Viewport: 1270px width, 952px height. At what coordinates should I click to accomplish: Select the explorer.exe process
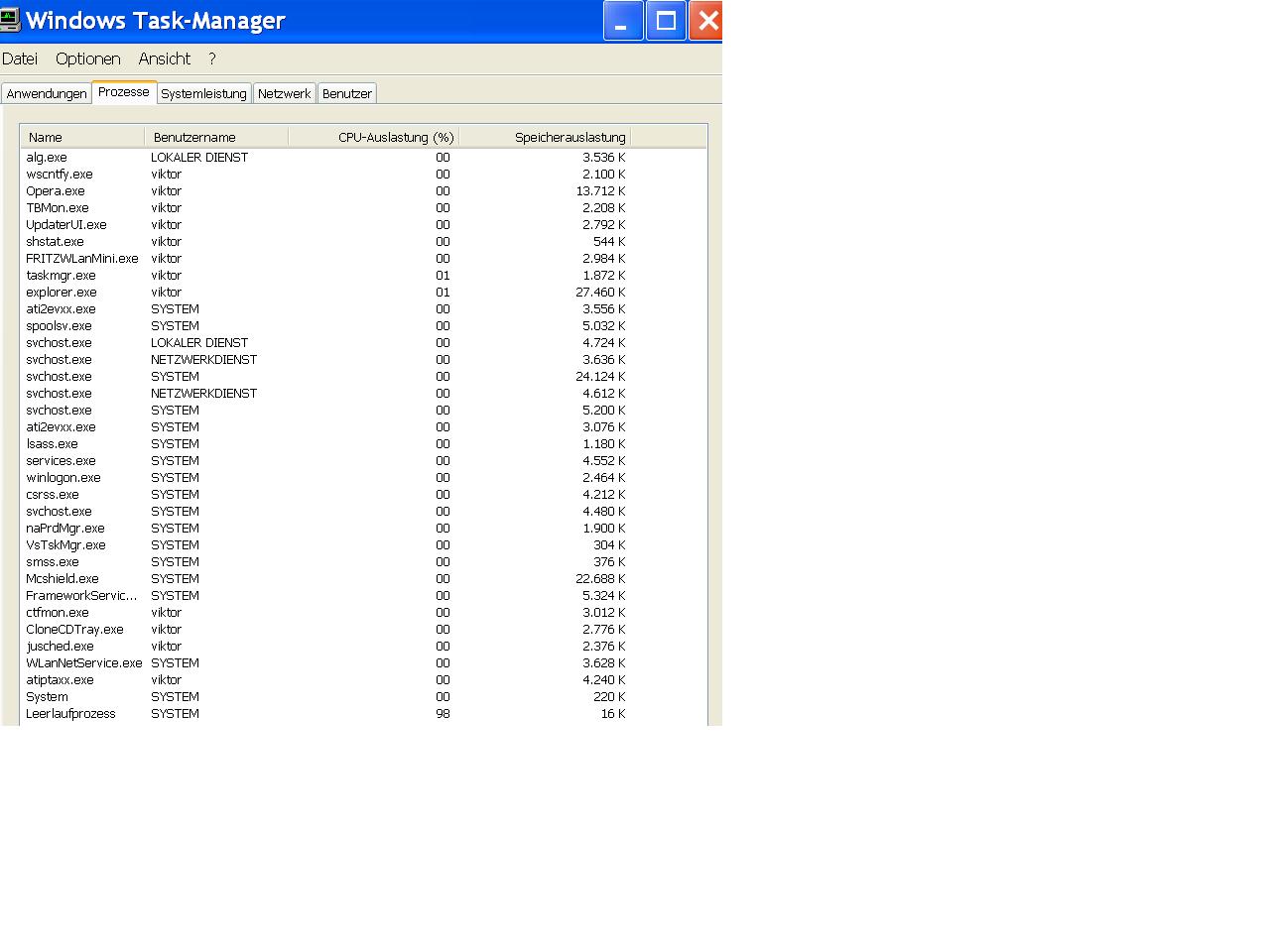[363, 293]
